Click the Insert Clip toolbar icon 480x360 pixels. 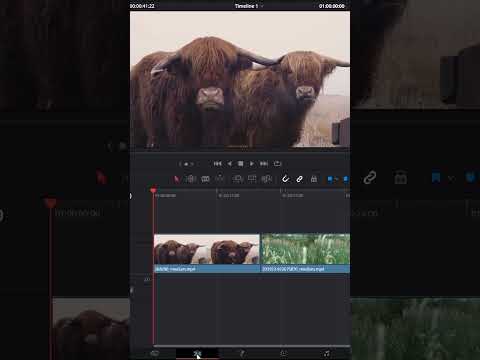[237, 179]
